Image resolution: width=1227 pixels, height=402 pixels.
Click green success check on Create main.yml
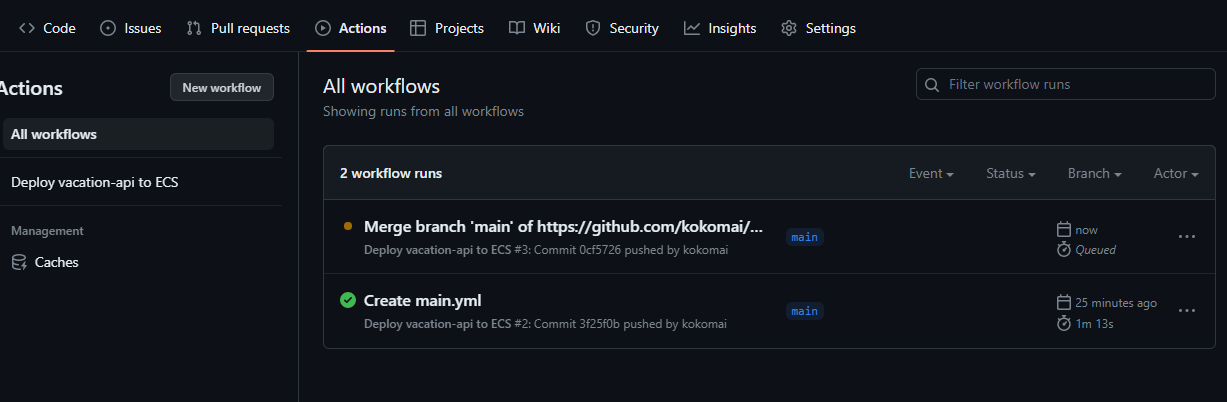(348, 300)
